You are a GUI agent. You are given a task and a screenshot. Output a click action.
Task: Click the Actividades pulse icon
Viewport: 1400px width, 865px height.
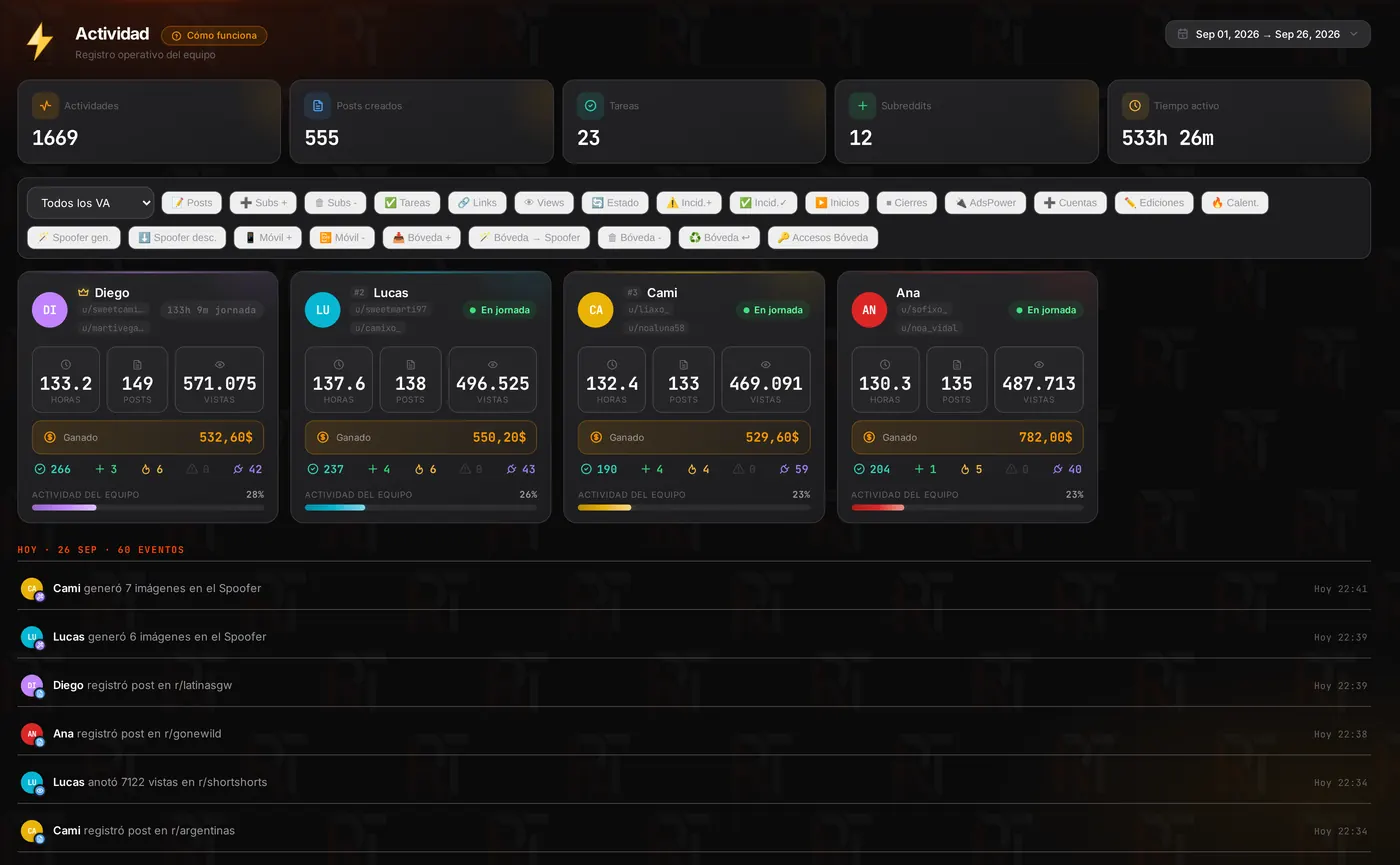(x=45, y=106)
